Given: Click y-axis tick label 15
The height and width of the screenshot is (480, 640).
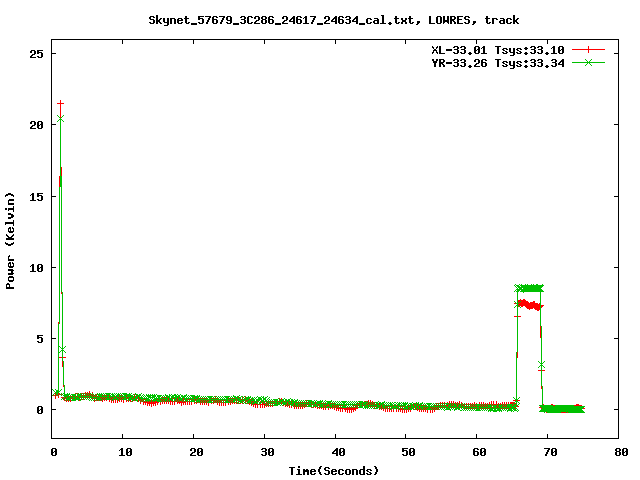Looking at the screenshot, I should click(x=36, y=197).
